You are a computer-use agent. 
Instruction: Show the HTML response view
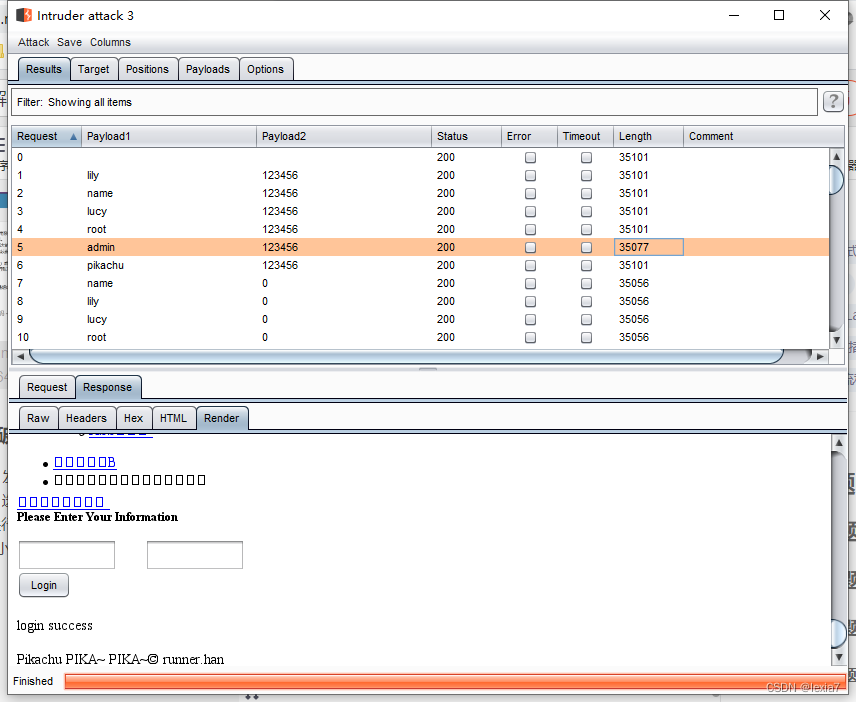pyautogui.click(x=173, y=418)
